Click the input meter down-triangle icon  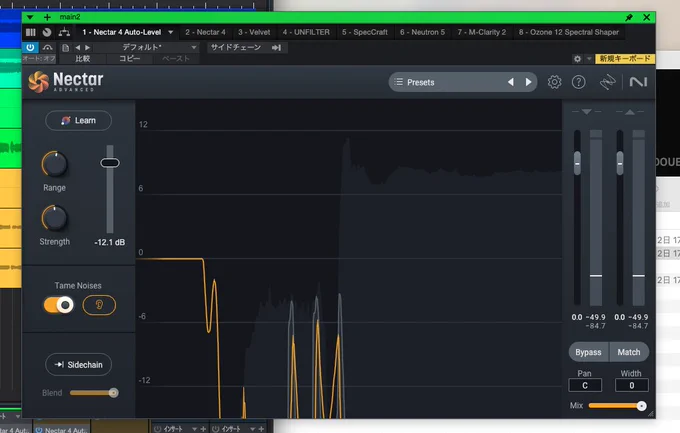[587, 112]
